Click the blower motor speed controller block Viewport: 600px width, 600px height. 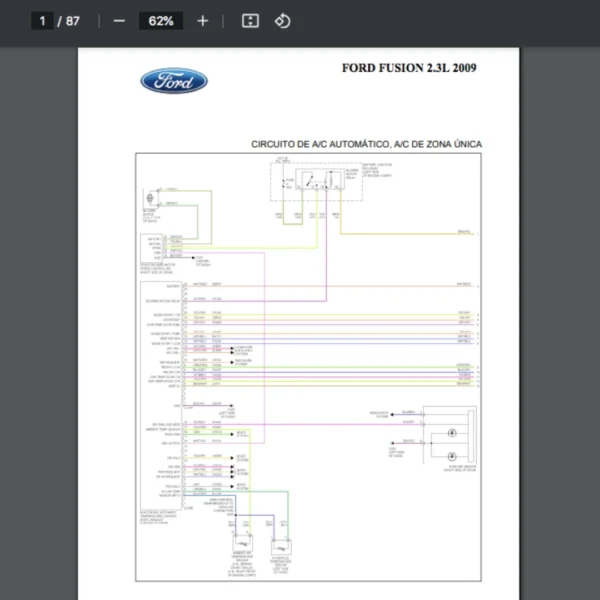click(x=155, y=247)
